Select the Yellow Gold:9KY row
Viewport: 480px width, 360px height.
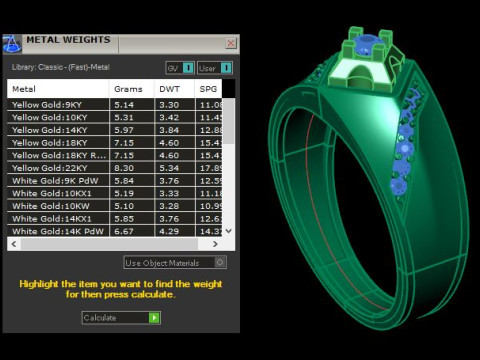(x=114, y=105)
